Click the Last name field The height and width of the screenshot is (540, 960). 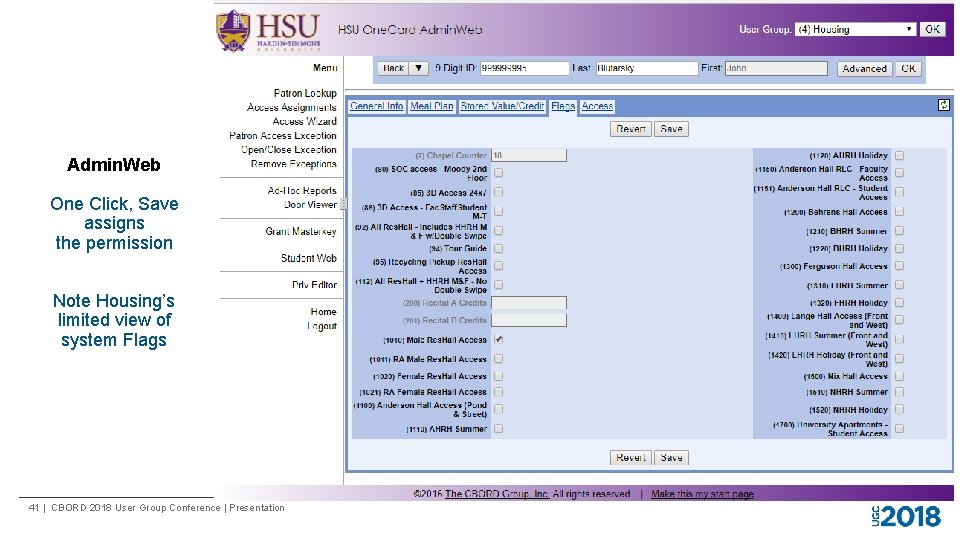point(647,69)
